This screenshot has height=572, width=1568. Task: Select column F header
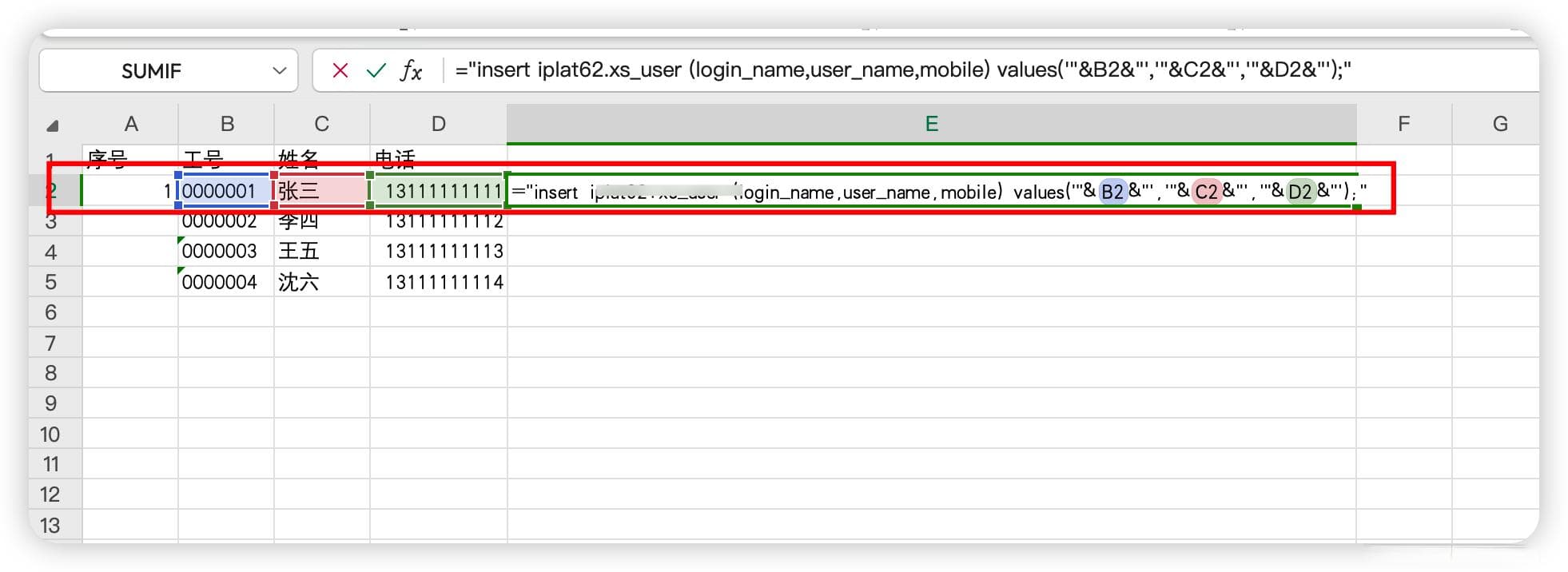pyautogui.click(x=1404, y=124)
